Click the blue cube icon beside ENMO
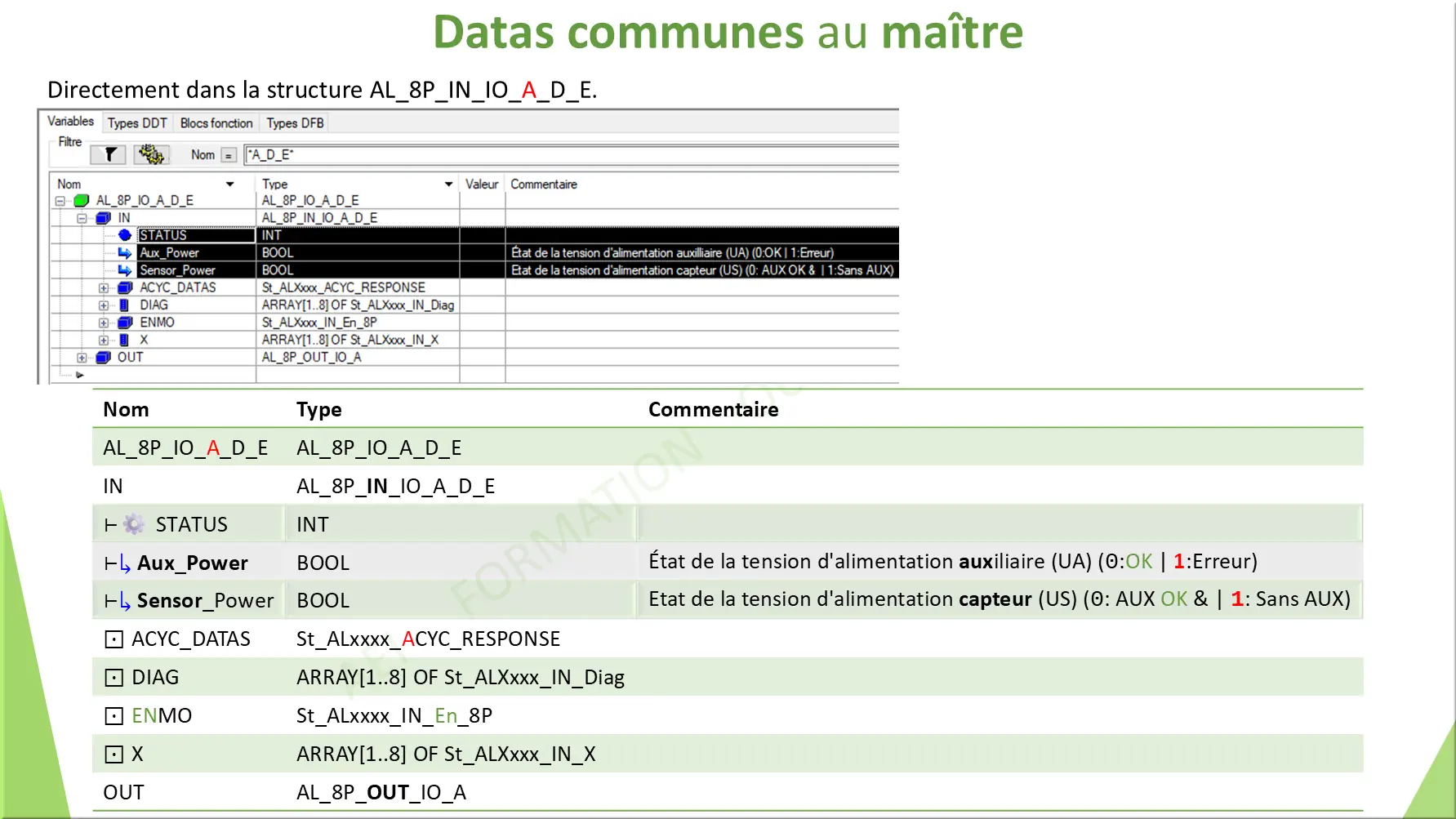Viewport: 1456px width, 819px height. point(125,323)
